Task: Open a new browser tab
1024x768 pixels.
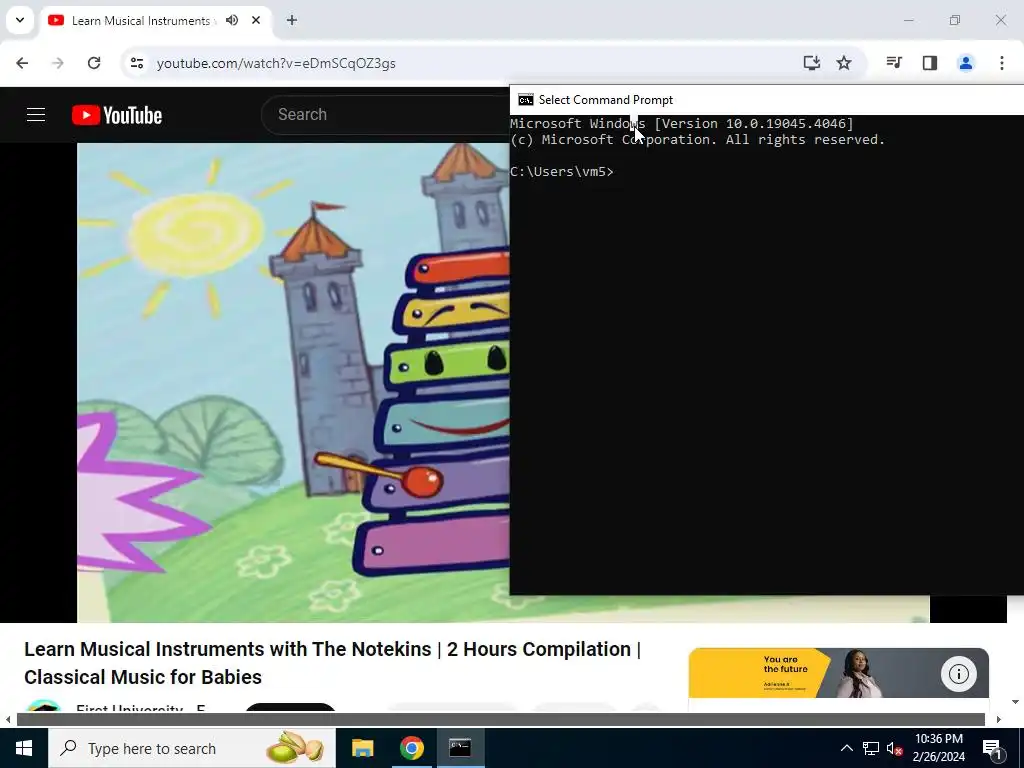Action: click(292, 20)
